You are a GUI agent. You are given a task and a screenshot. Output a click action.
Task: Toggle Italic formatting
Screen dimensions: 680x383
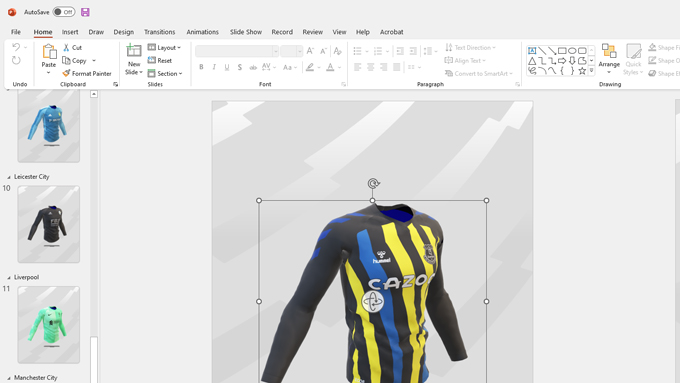point(214,67)
